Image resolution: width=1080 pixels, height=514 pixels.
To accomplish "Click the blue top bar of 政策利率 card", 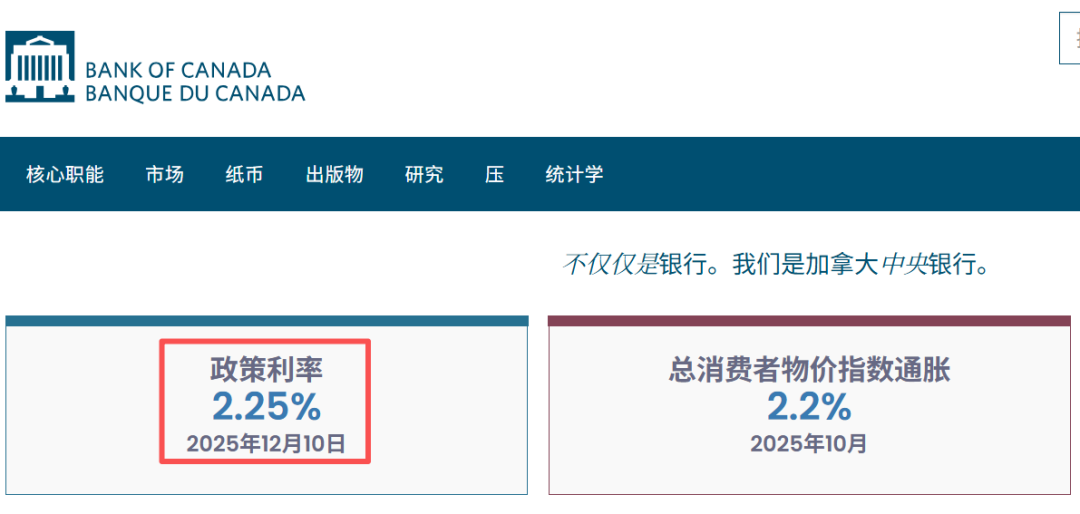I will coord(266,321).
